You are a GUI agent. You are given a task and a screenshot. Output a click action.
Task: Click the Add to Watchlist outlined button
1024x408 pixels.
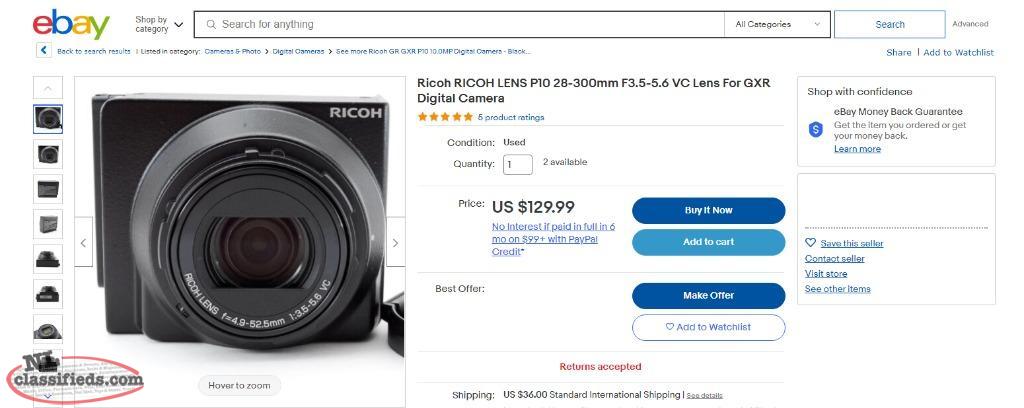click(x=709, y=327)
